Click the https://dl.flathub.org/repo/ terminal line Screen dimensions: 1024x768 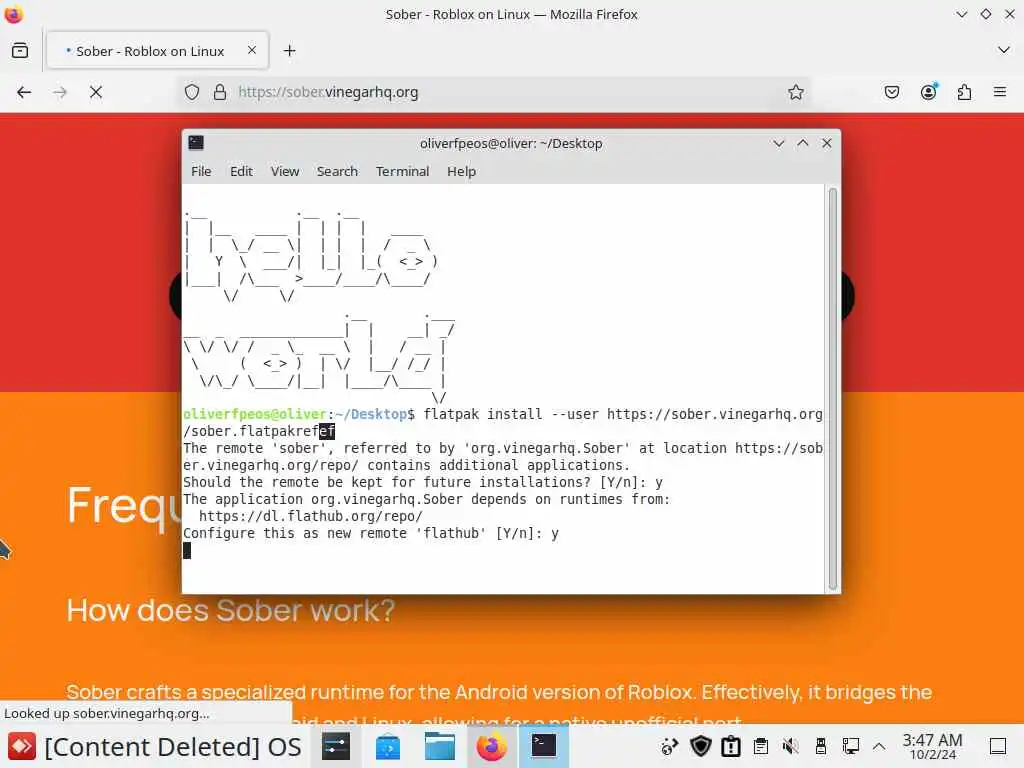pyautogui.click(x=311, y=517)
